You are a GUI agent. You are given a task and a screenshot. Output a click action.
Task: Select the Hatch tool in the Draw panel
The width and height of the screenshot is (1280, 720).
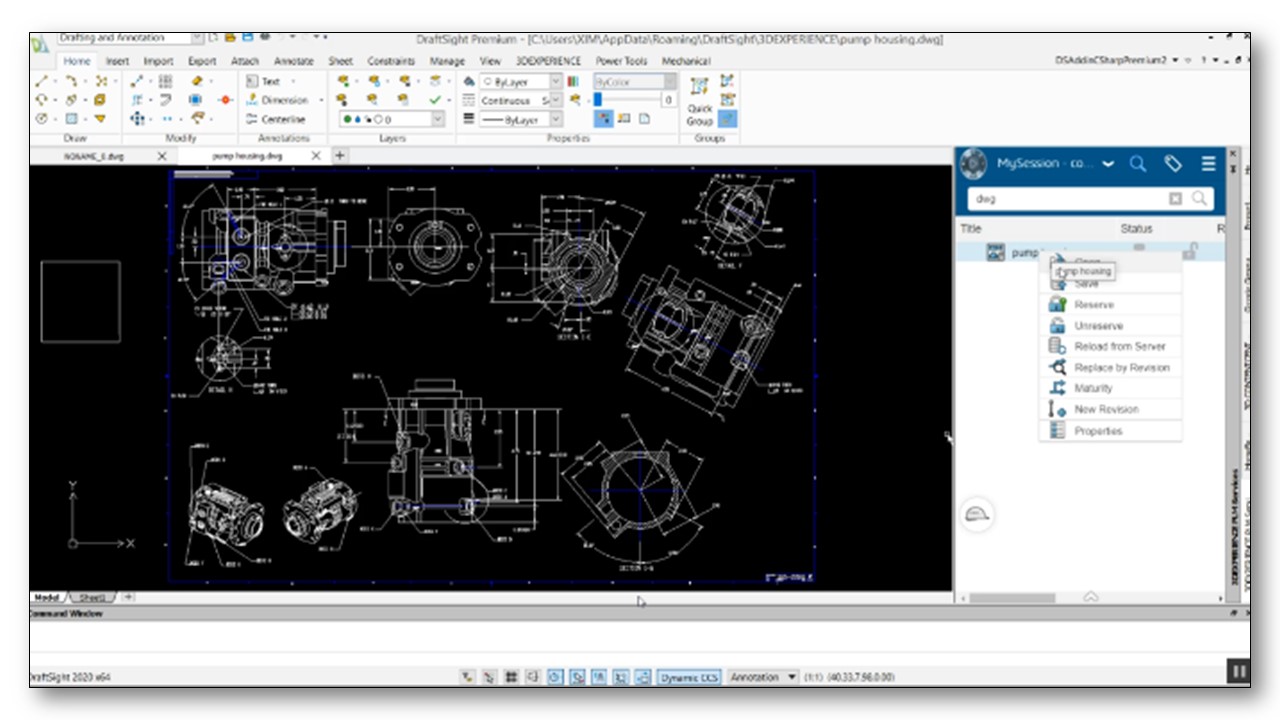[x=71, y=118]
